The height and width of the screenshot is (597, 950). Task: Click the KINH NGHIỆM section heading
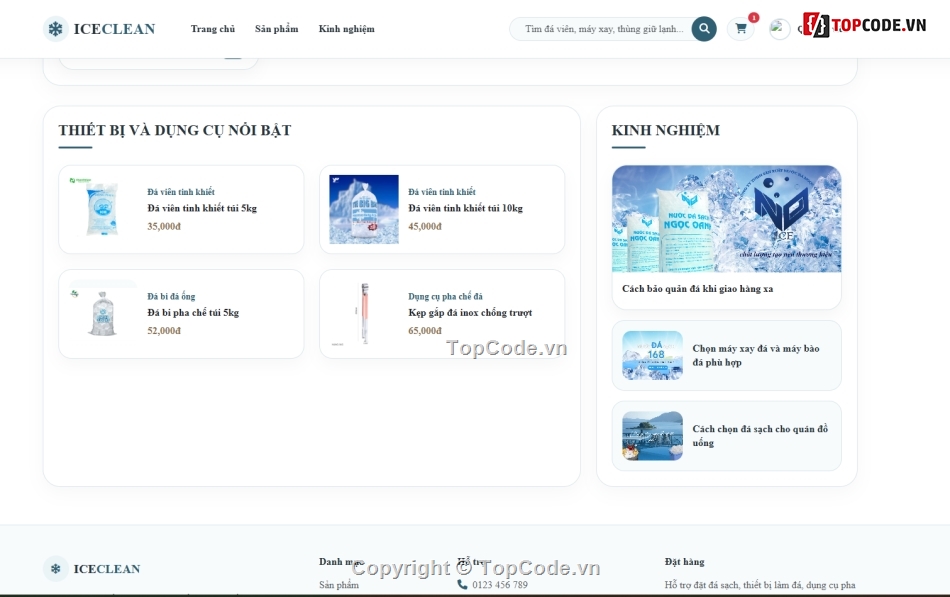pos(666,130)
